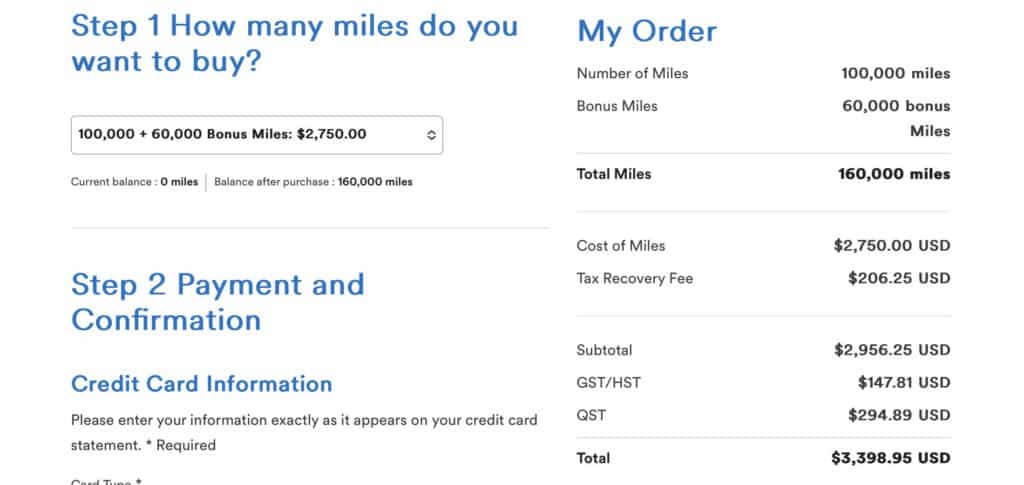The width and height of the screenshot is (1024, 485).
Task: Click the Current balance 0 miles text
Action: [135, 182]
